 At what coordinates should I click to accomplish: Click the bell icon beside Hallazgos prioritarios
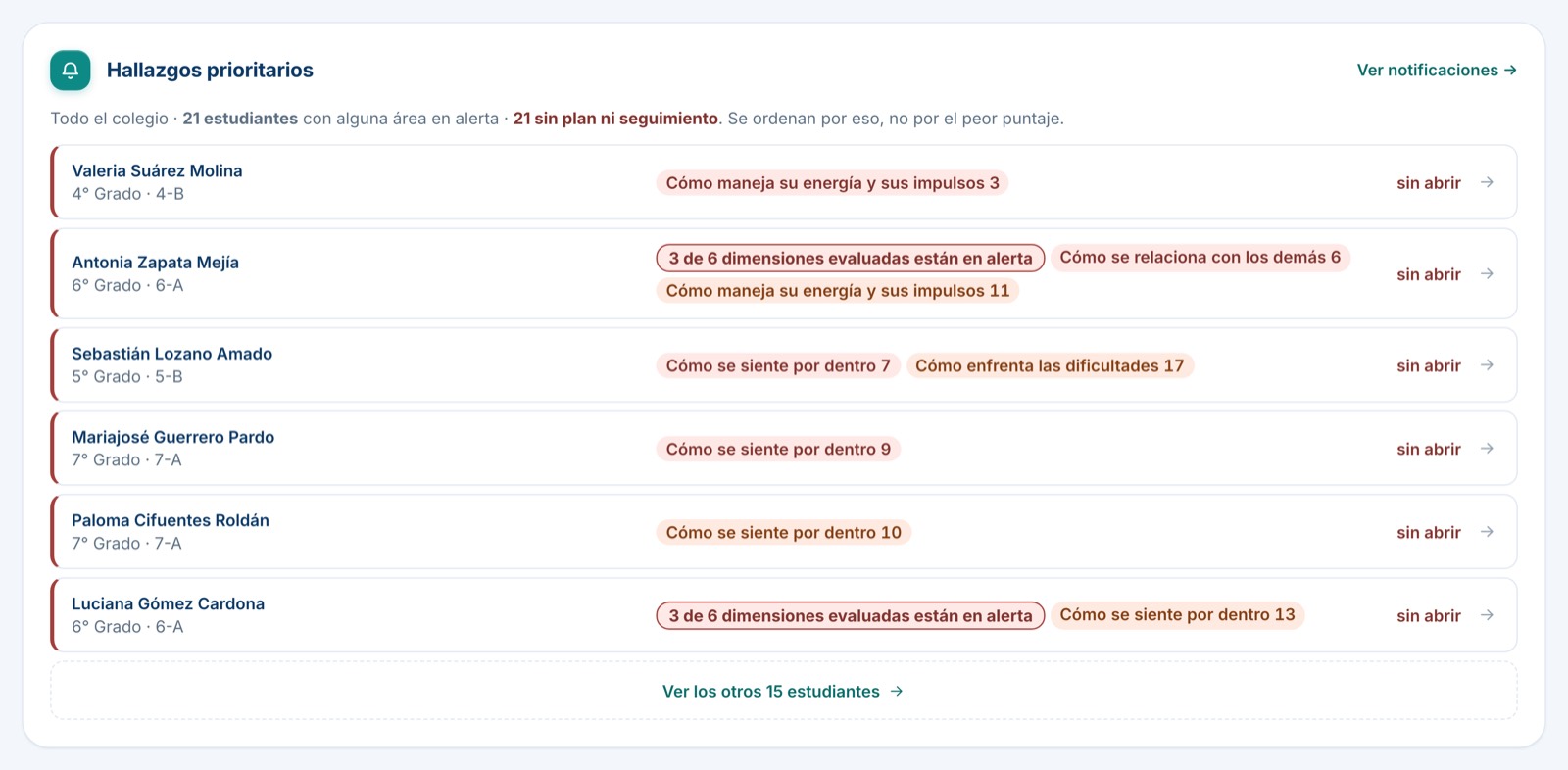click(71, 71)
